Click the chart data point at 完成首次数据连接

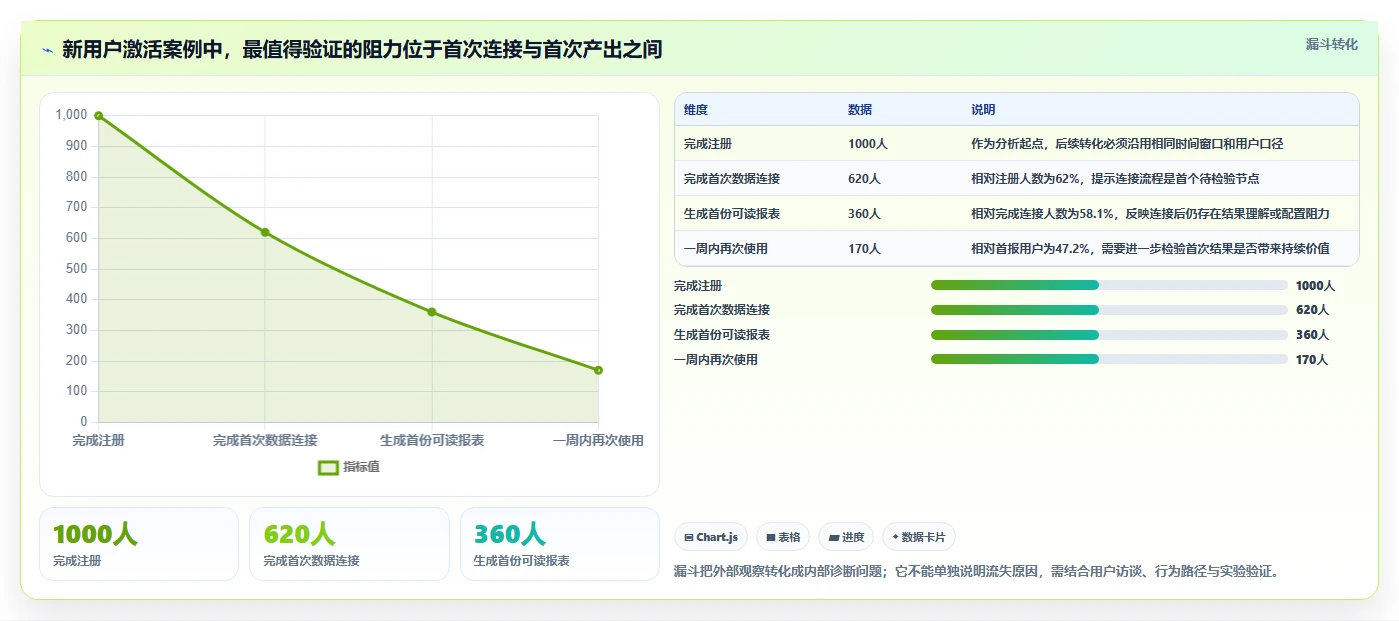[x=265, y=232]
